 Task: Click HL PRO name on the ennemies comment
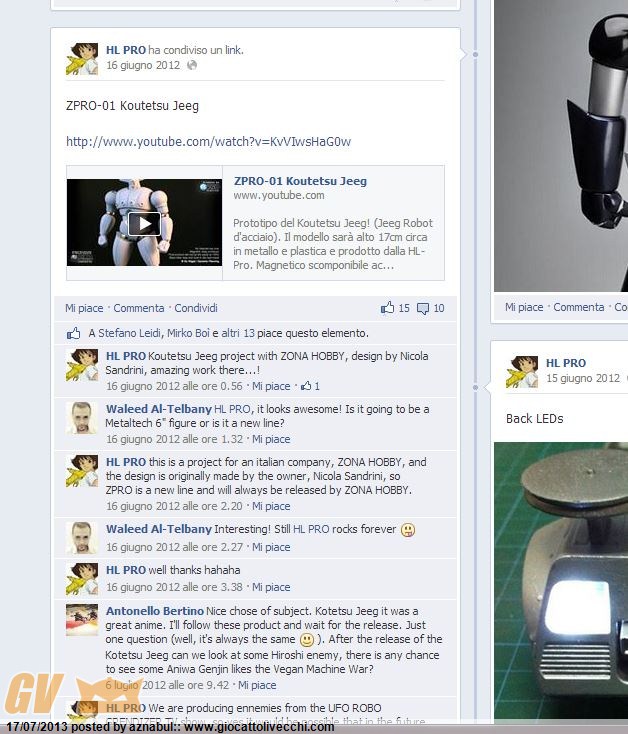(x=125, y=708)
